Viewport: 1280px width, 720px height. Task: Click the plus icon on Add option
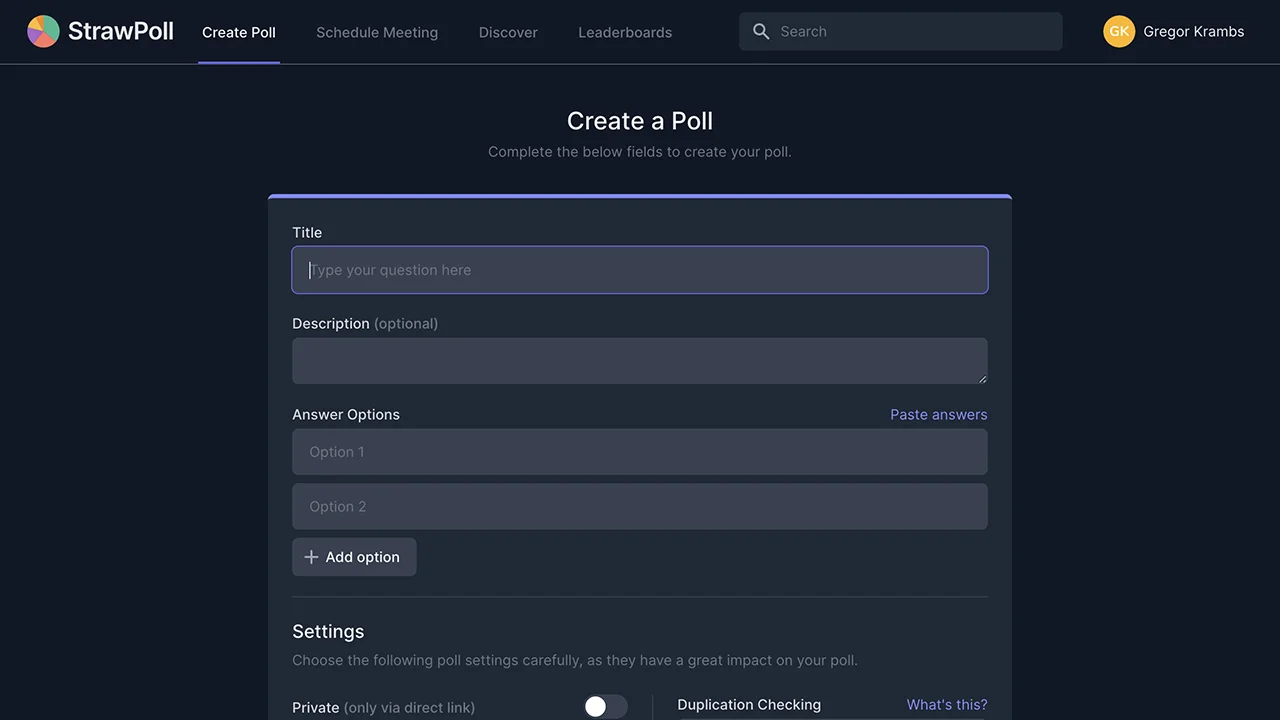(311, 556)
